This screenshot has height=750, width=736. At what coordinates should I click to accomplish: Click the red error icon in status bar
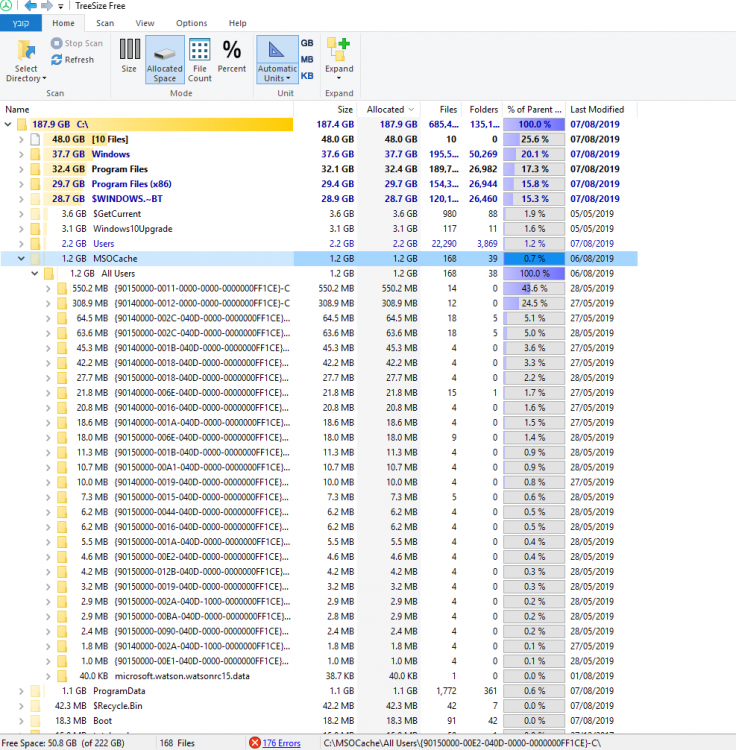coord(255,742)
